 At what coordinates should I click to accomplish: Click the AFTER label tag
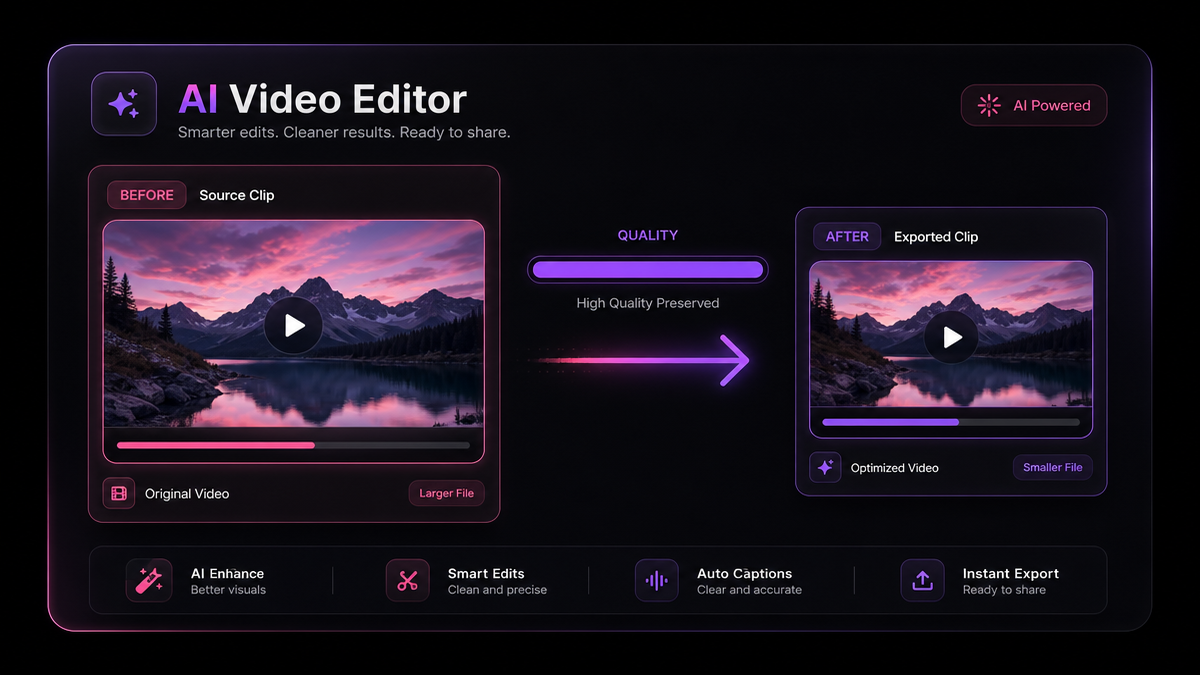point(847,237)
